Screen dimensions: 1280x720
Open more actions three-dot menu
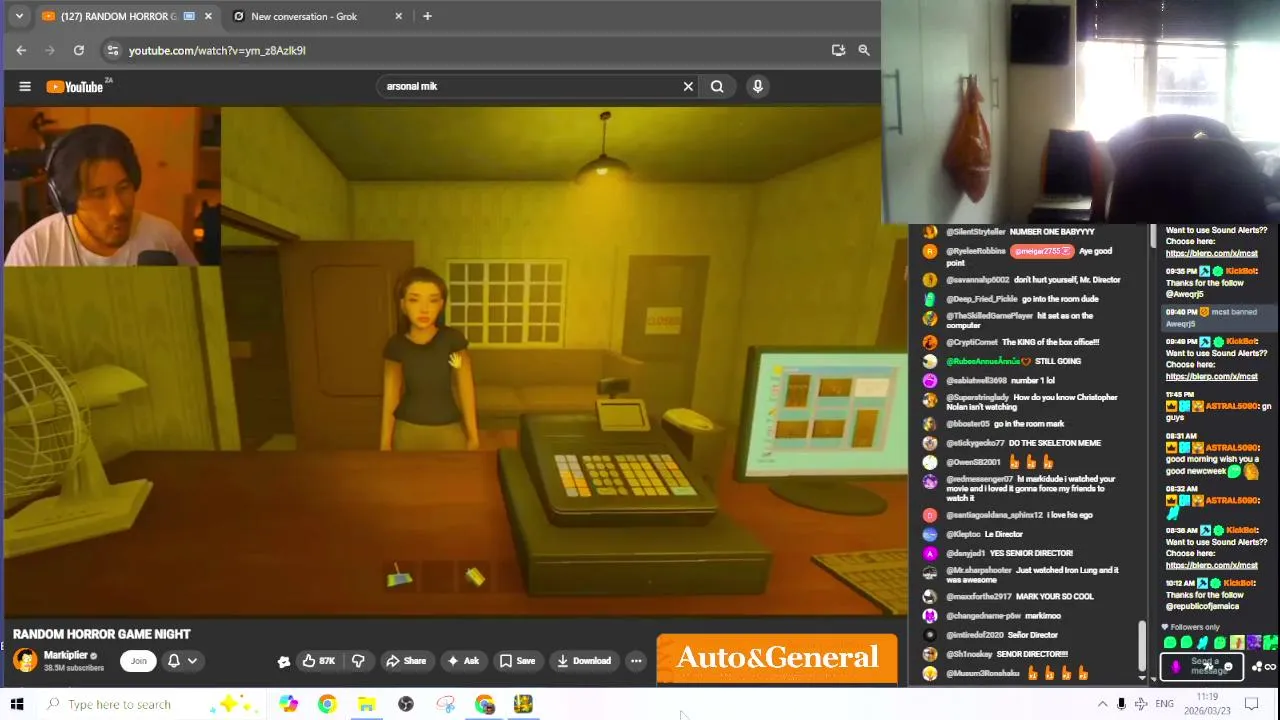pos(636,660)
